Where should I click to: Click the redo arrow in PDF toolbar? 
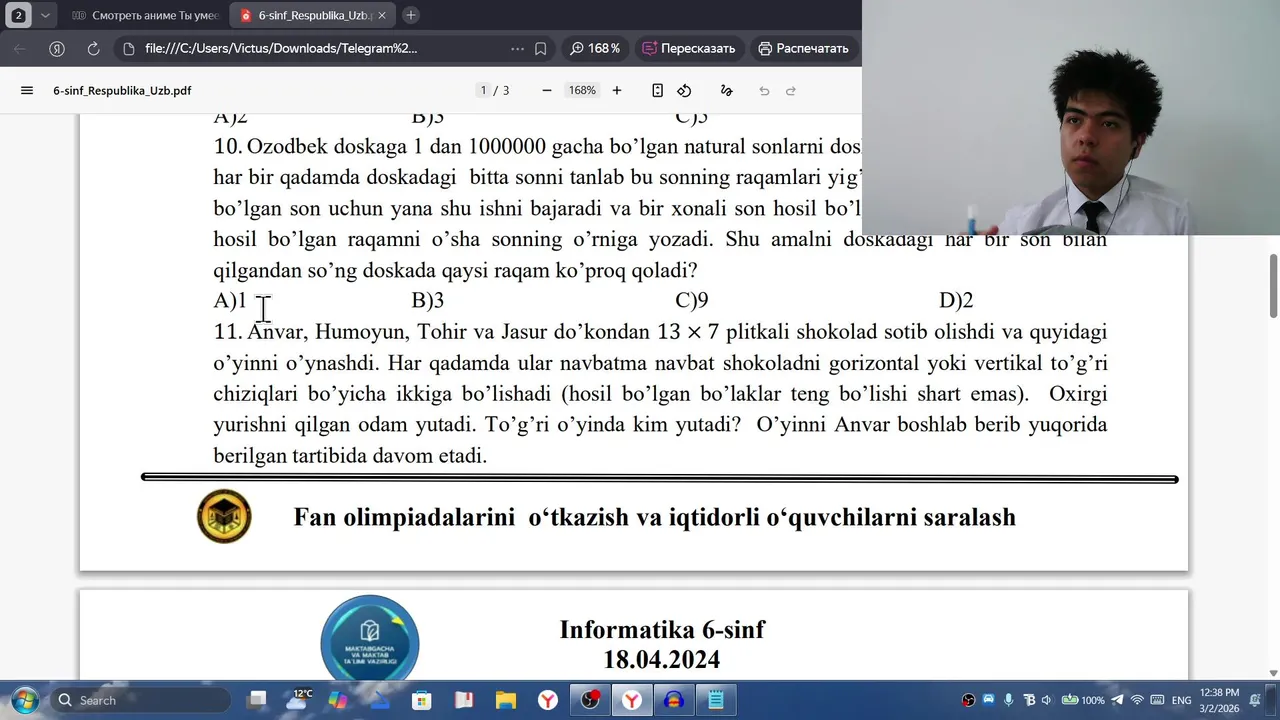pyautogui.click(x=791, y=90)
